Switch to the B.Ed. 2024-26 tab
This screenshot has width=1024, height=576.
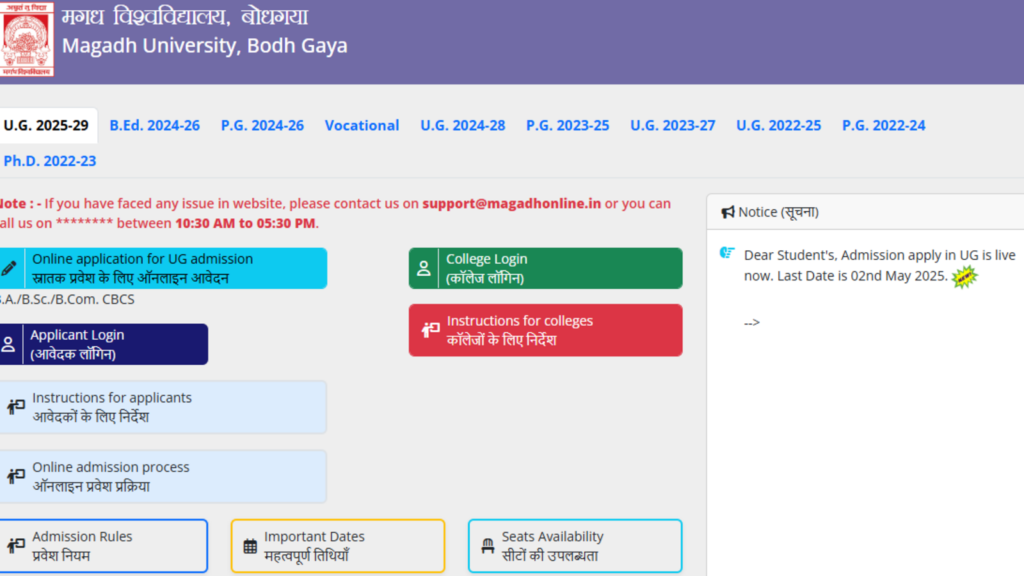point(155,125)
